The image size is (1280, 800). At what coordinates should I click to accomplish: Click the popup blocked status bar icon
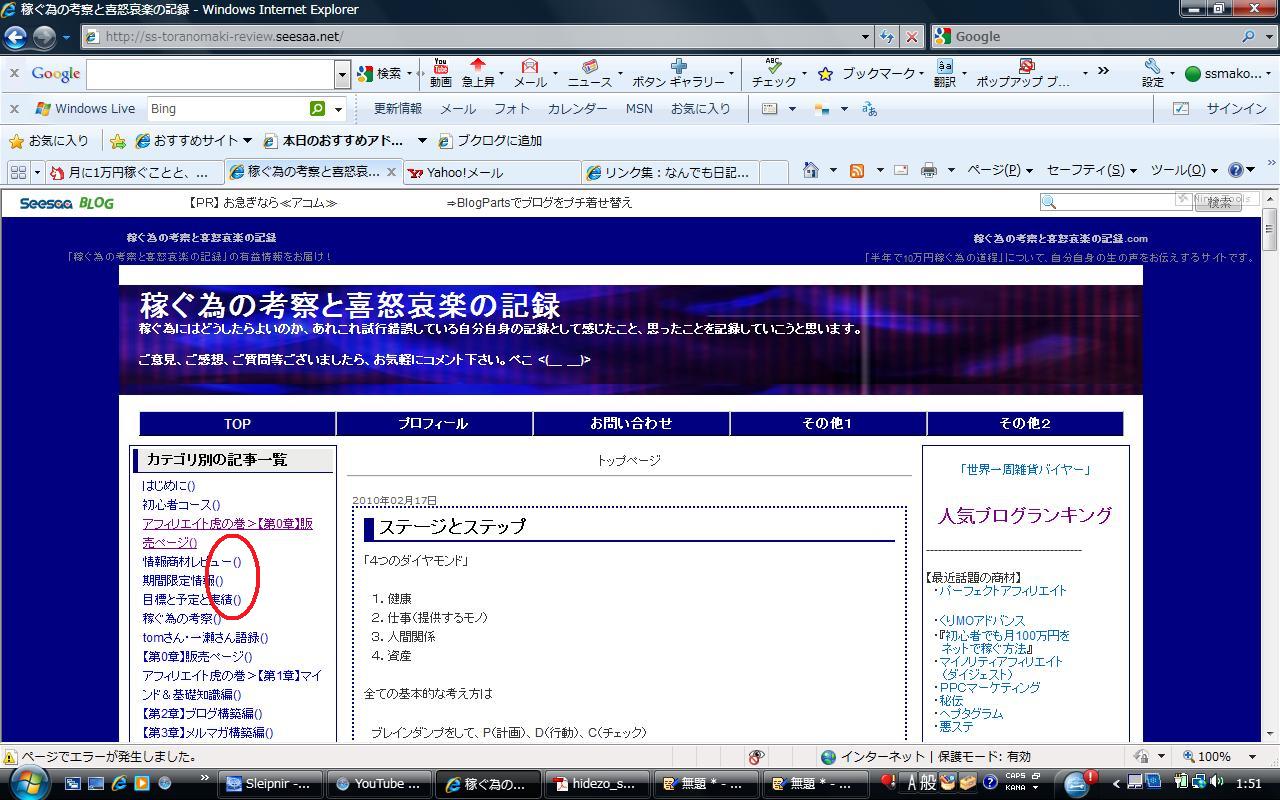(756, 757)
